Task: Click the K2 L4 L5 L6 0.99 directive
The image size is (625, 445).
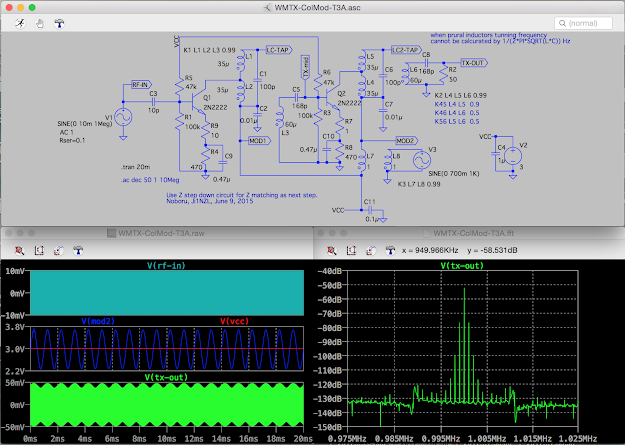Action: coord(460,95)
